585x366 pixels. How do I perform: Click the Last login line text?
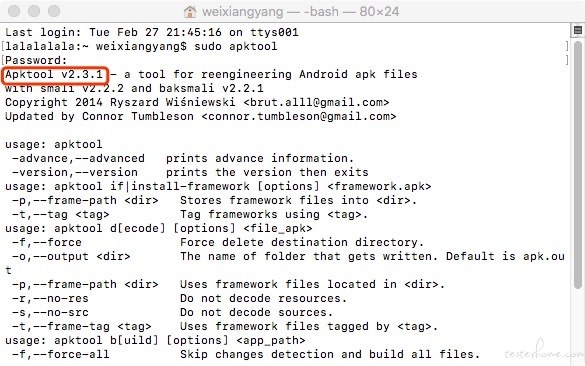[x=152, y=32]
